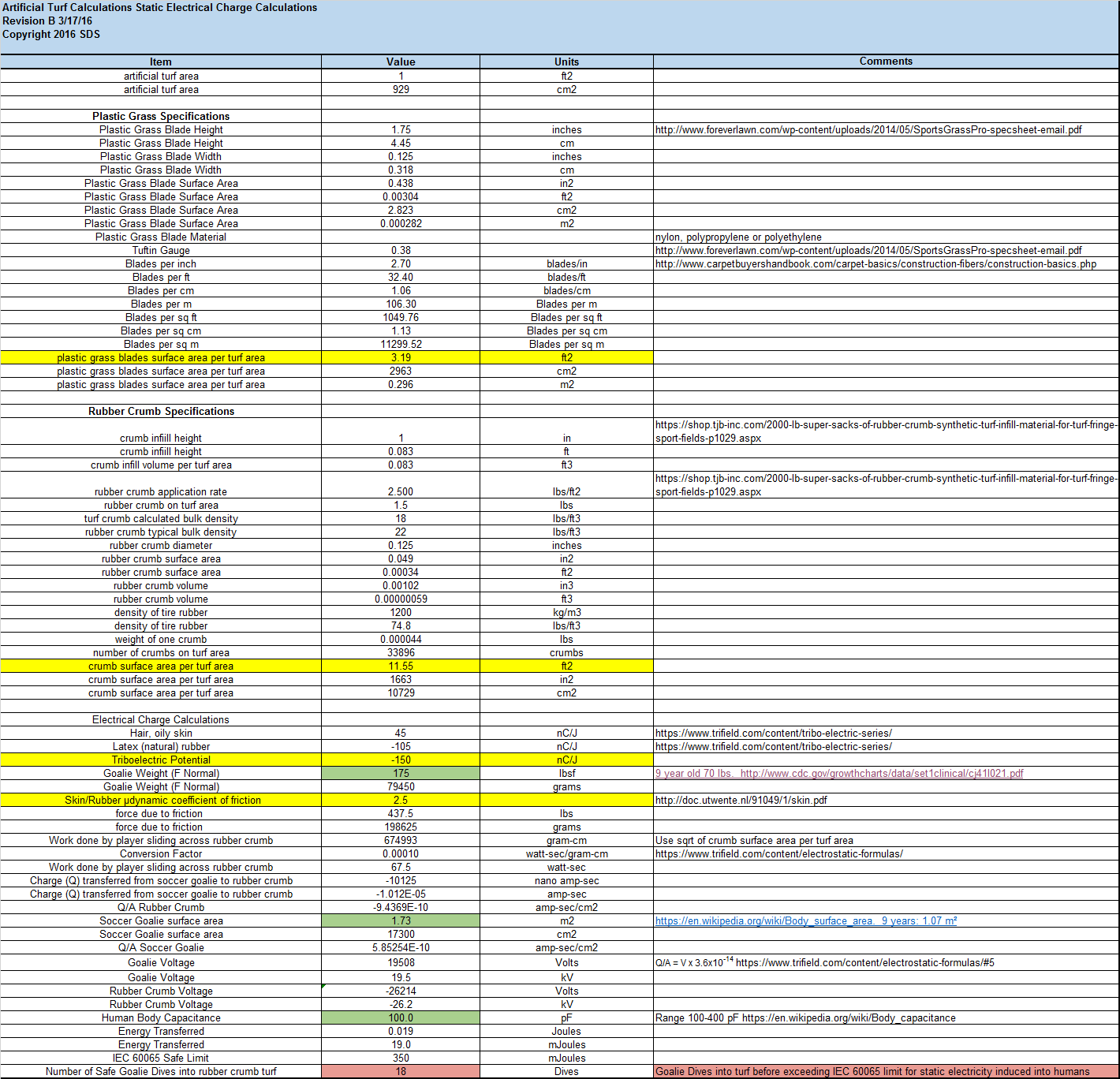Click the IEC 60065 Safe Limit 350 value
The image size is (1120, 1079).
401,1058
